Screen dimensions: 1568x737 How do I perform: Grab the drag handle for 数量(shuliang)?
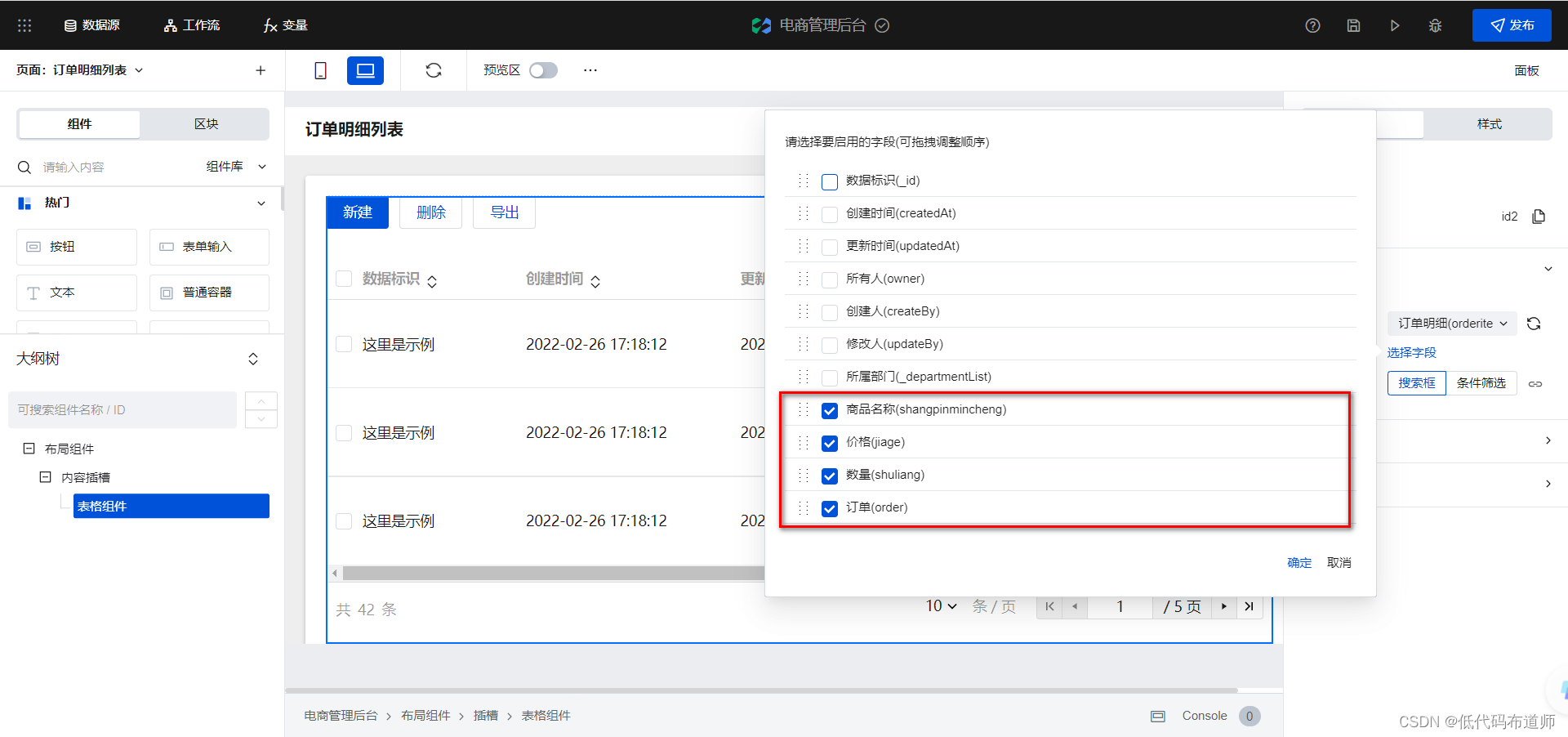point(804,475)
